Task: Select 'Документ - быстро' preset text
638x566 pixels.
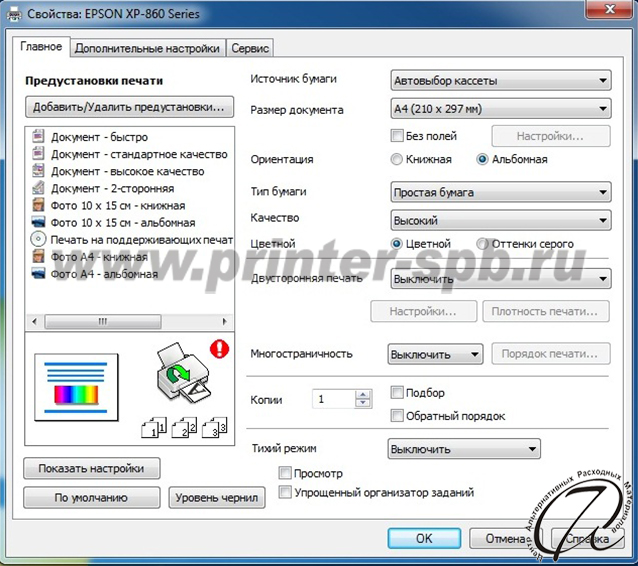Action: click(x=99, y=137)
